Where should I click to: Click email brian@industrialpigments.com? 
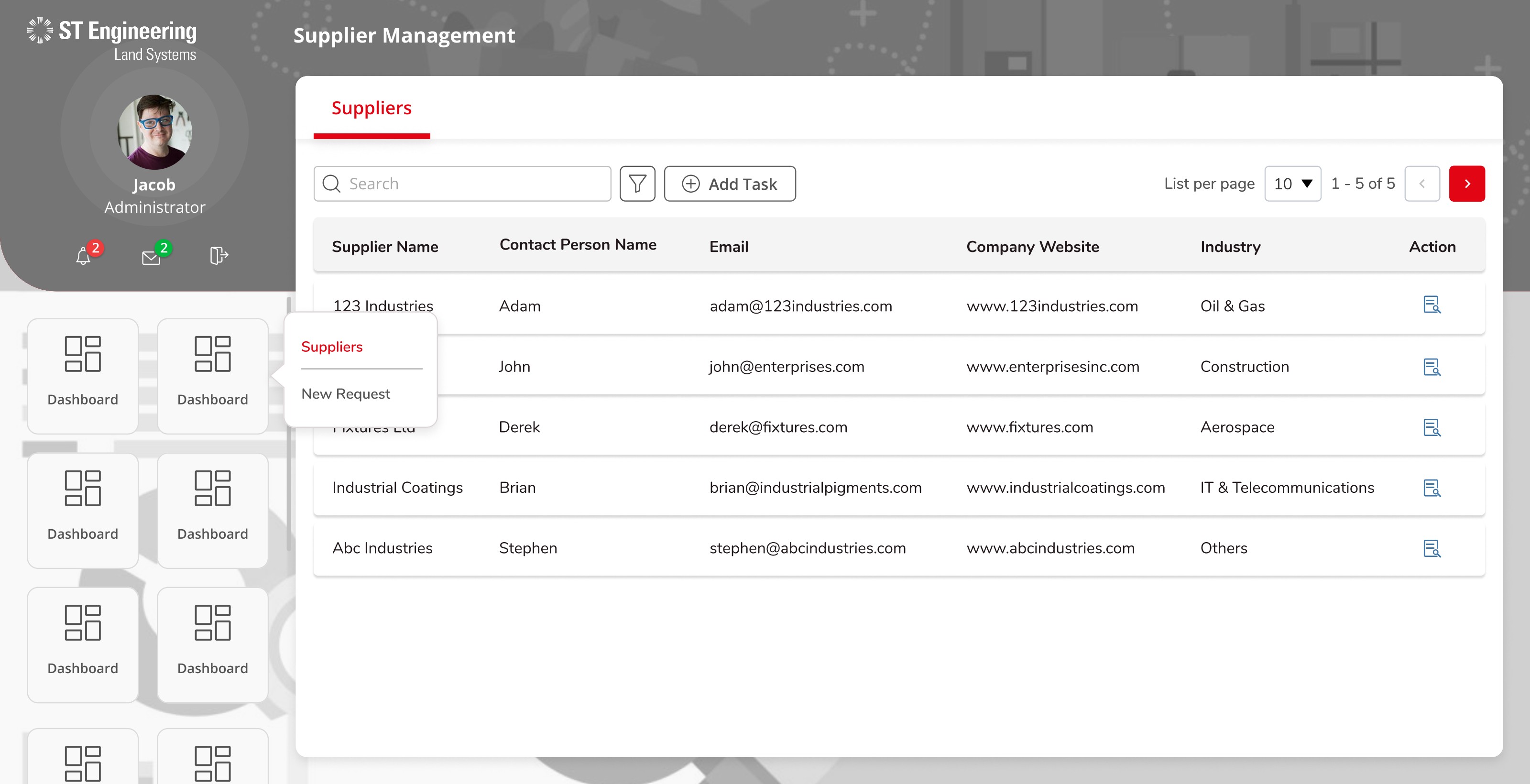click(x=815, y=488)
